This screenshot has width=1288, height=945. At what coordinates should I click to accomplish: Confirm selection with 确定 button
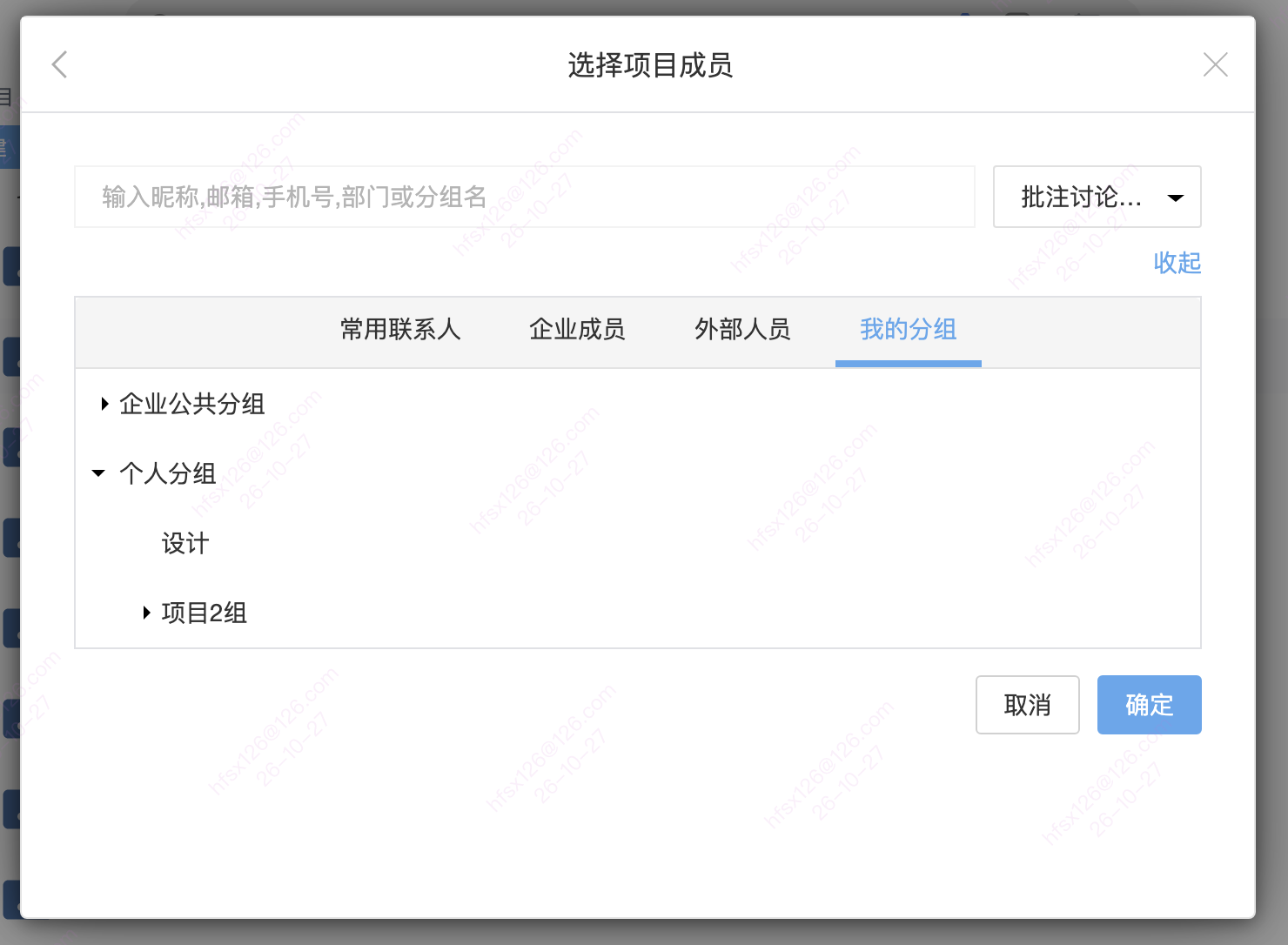tap(1149, 705)
